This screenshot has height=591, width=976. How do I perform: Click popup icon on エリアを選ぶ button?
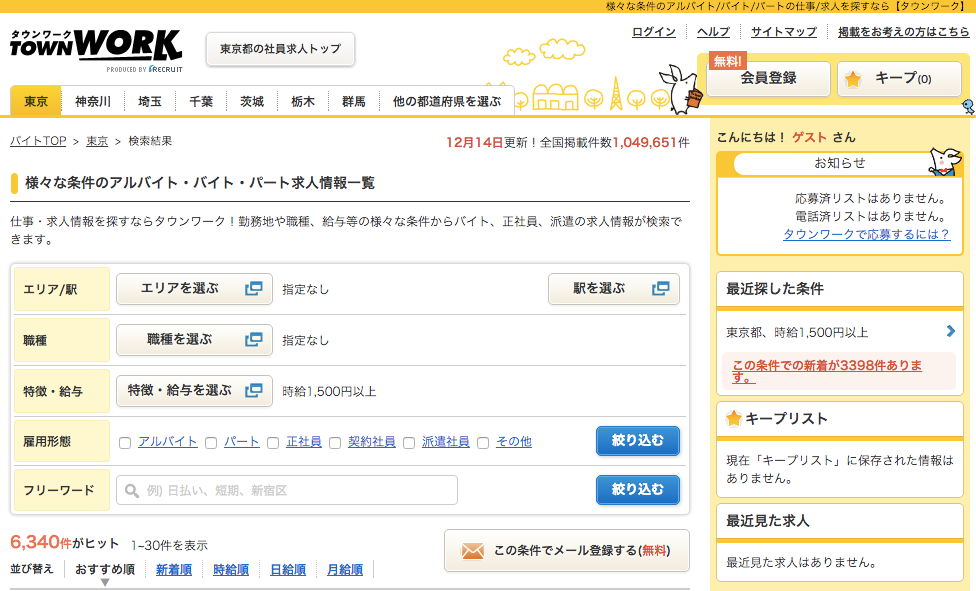(254, 288)
